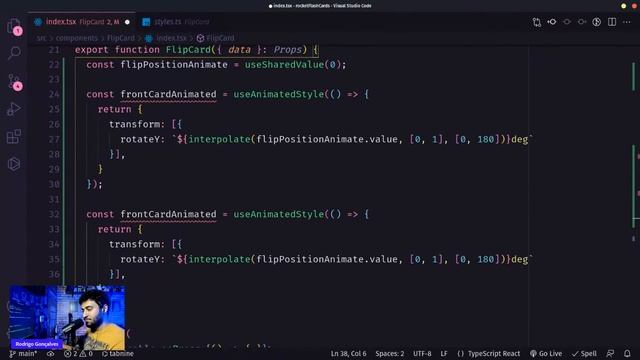Start the Go Live server
This screenshot has height=360, width=640.
pyautogui.click(x=546, y=354)
